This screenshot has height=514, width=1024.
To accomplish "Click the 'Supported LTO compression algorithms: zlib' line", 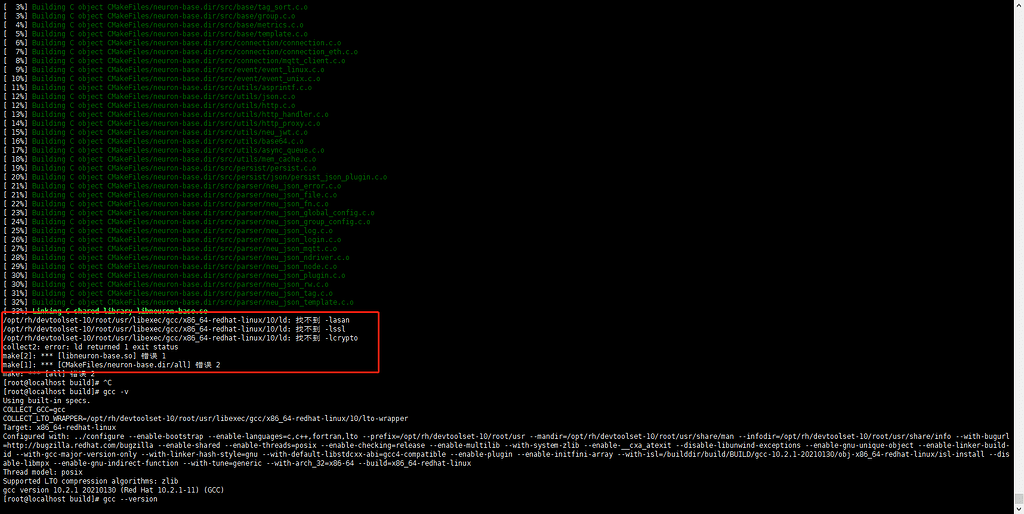I will point(90,481).
